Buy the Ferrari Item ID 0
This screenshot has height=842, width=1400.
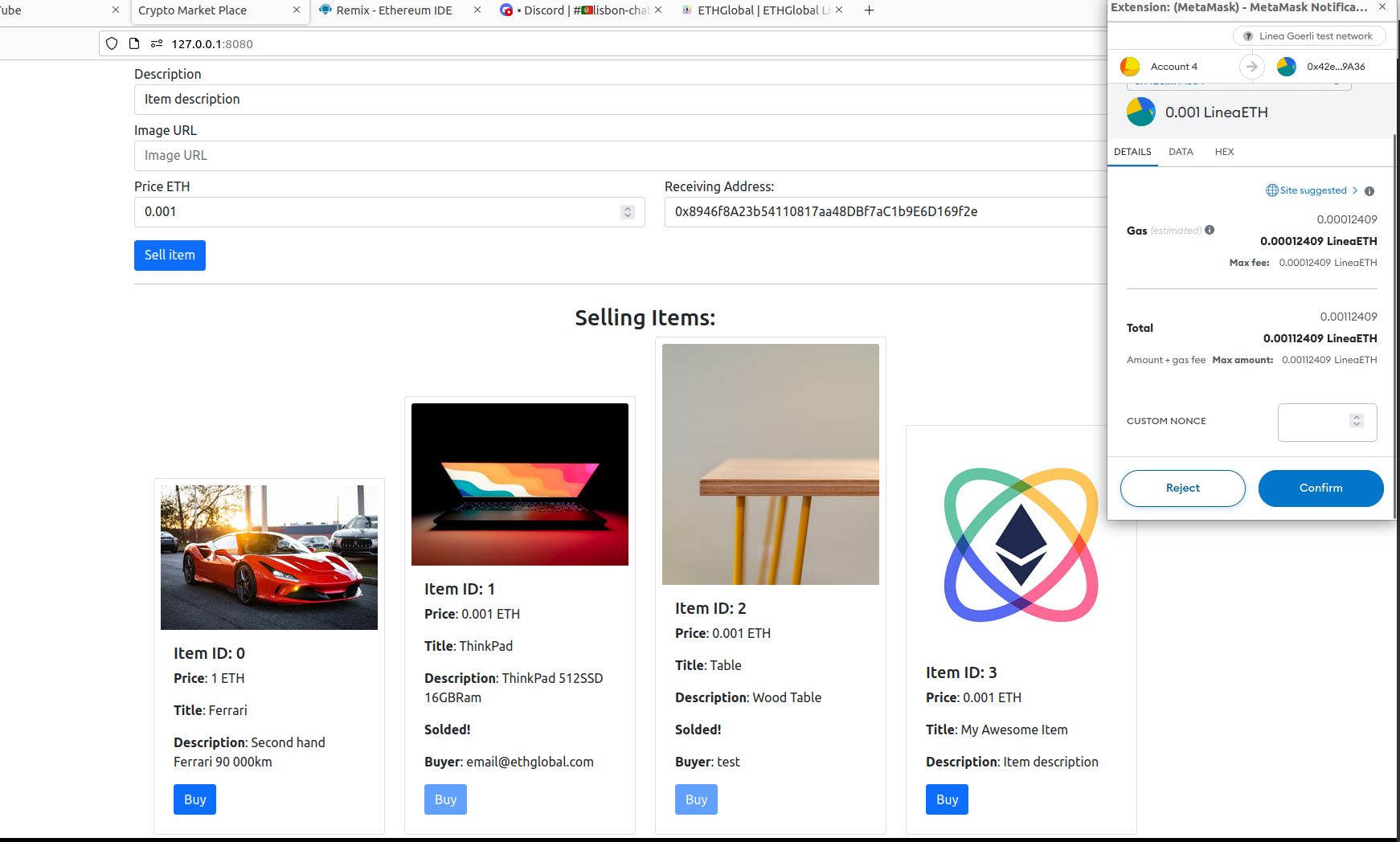[x=194, y=799]
